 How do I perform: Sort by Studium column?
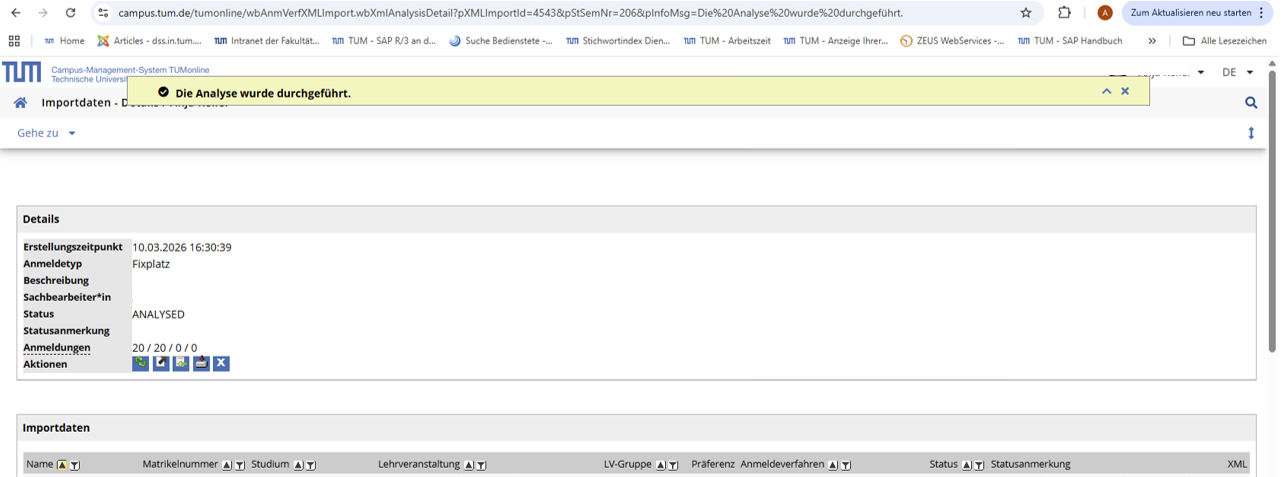point(298,465)
